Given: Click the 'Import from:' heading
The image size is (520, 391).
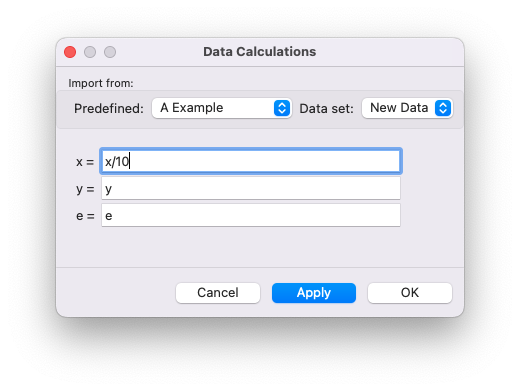Looking at the screenshot, I should [x=101, y=83].
